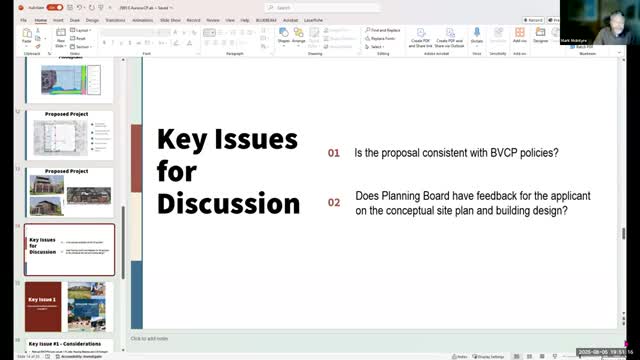
Task: Open the Paste dropdown arrow
Action: pos(27,45)
